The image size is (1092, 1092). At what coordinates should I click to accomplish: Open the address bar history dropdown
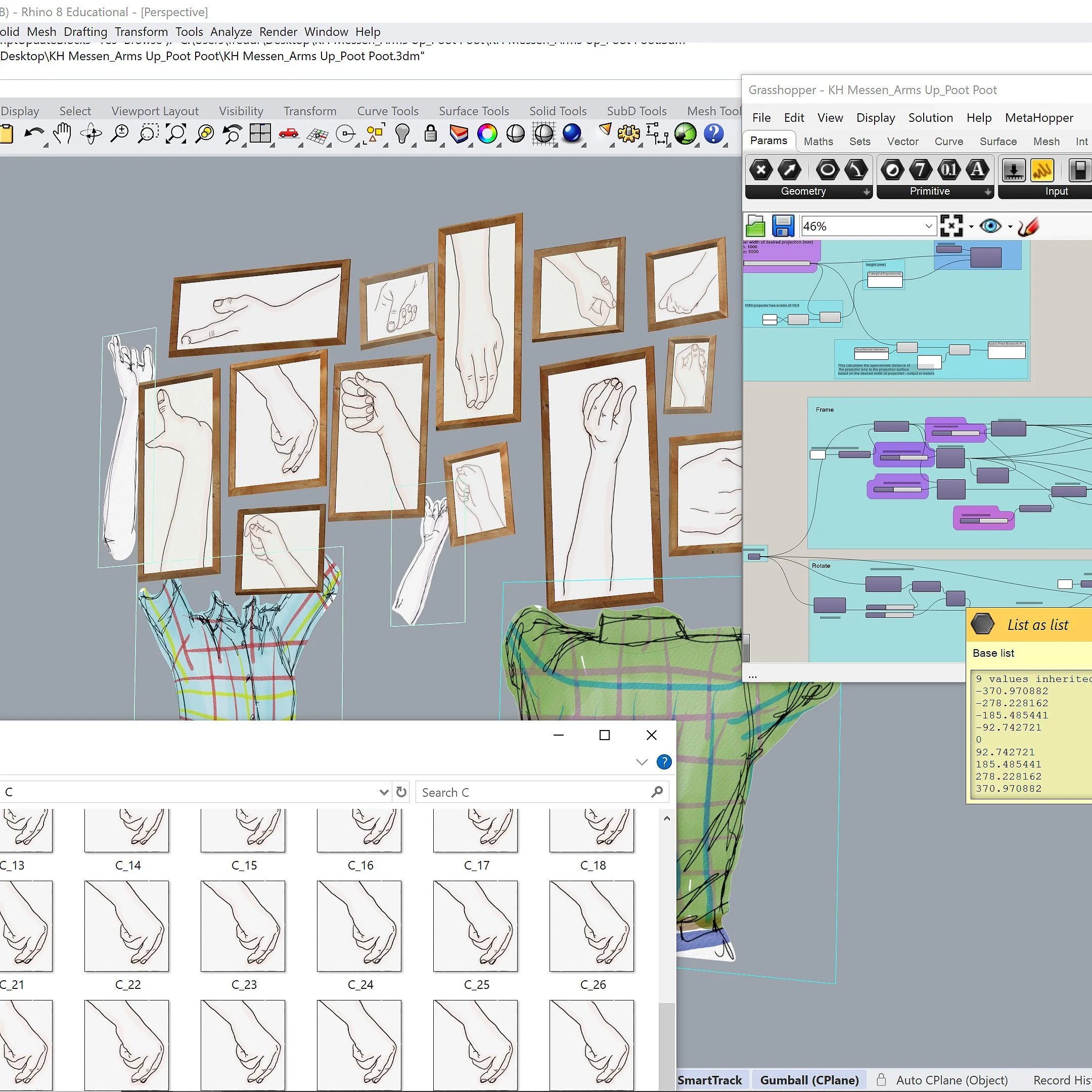click(384, 792)
